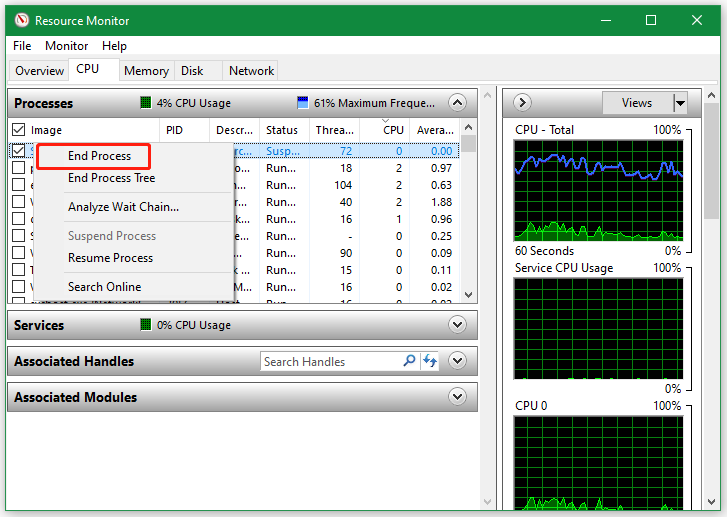Click the Processes section title bar
The image size is (727, 517).
coord(242,103)
